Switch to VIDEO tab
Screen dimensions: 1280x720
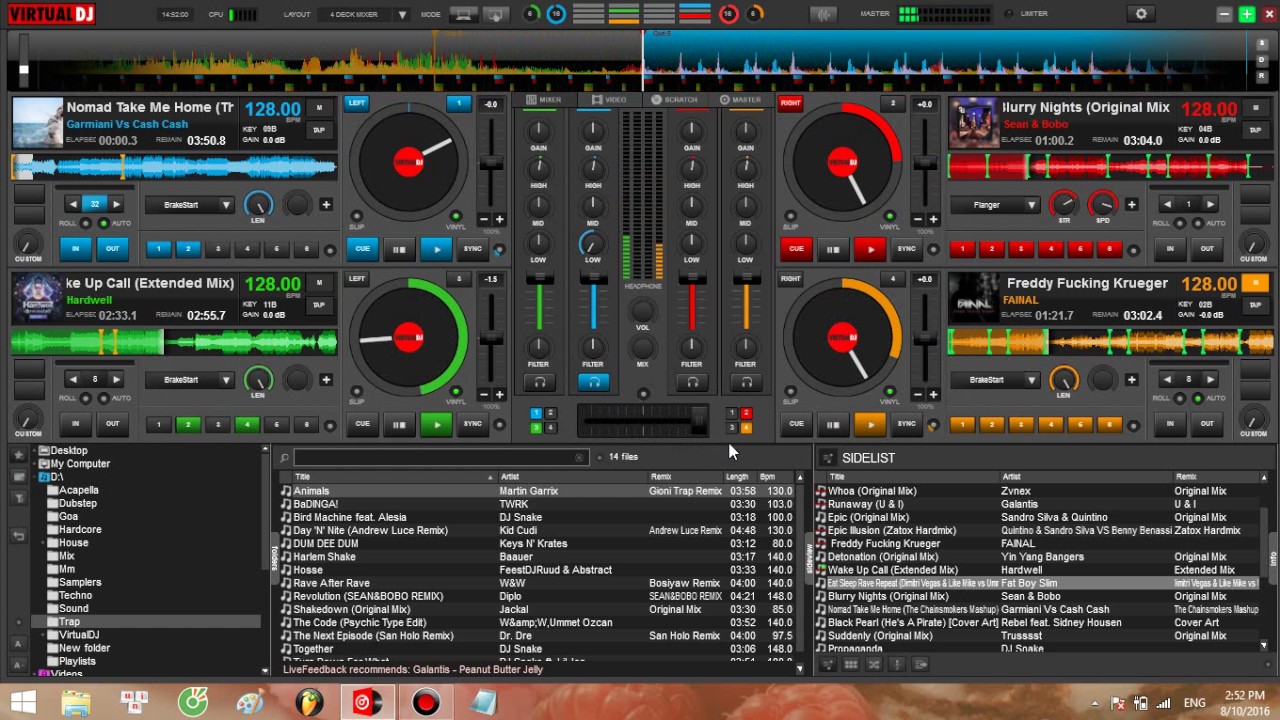pyautogui.click(x=609, y=100)
